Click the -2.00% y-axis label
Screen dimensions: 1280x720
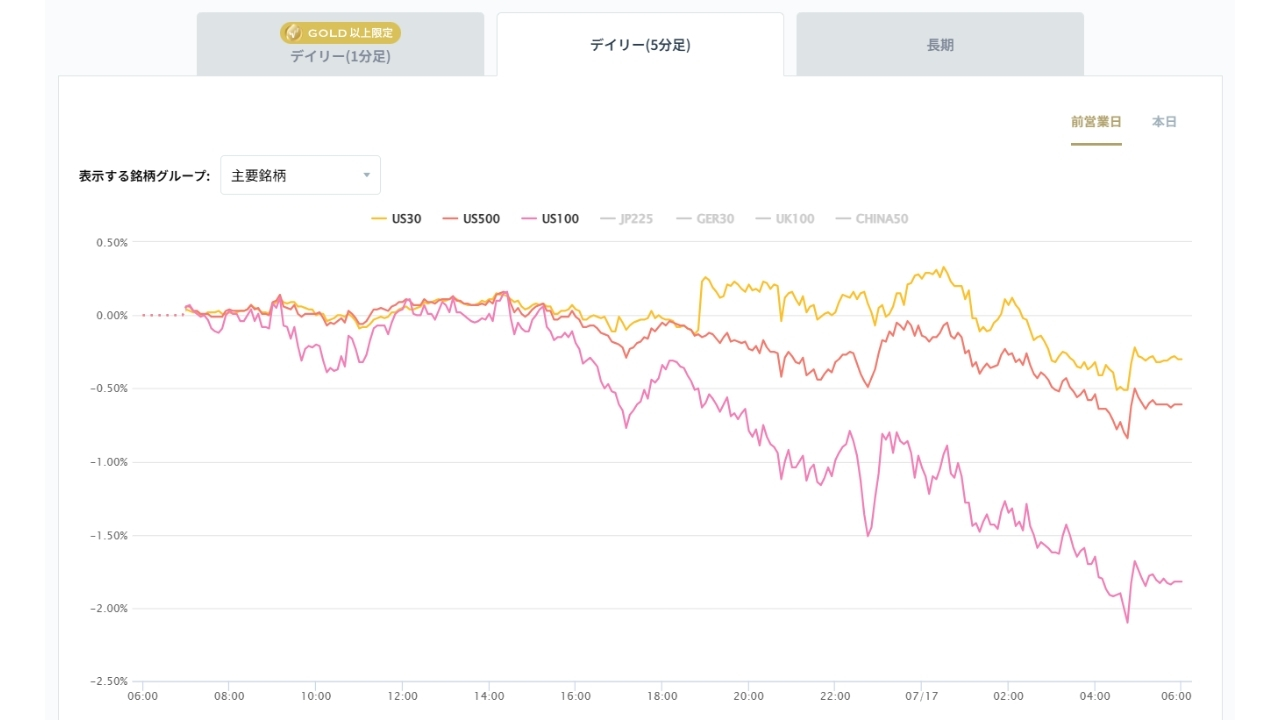pos(110,608)
